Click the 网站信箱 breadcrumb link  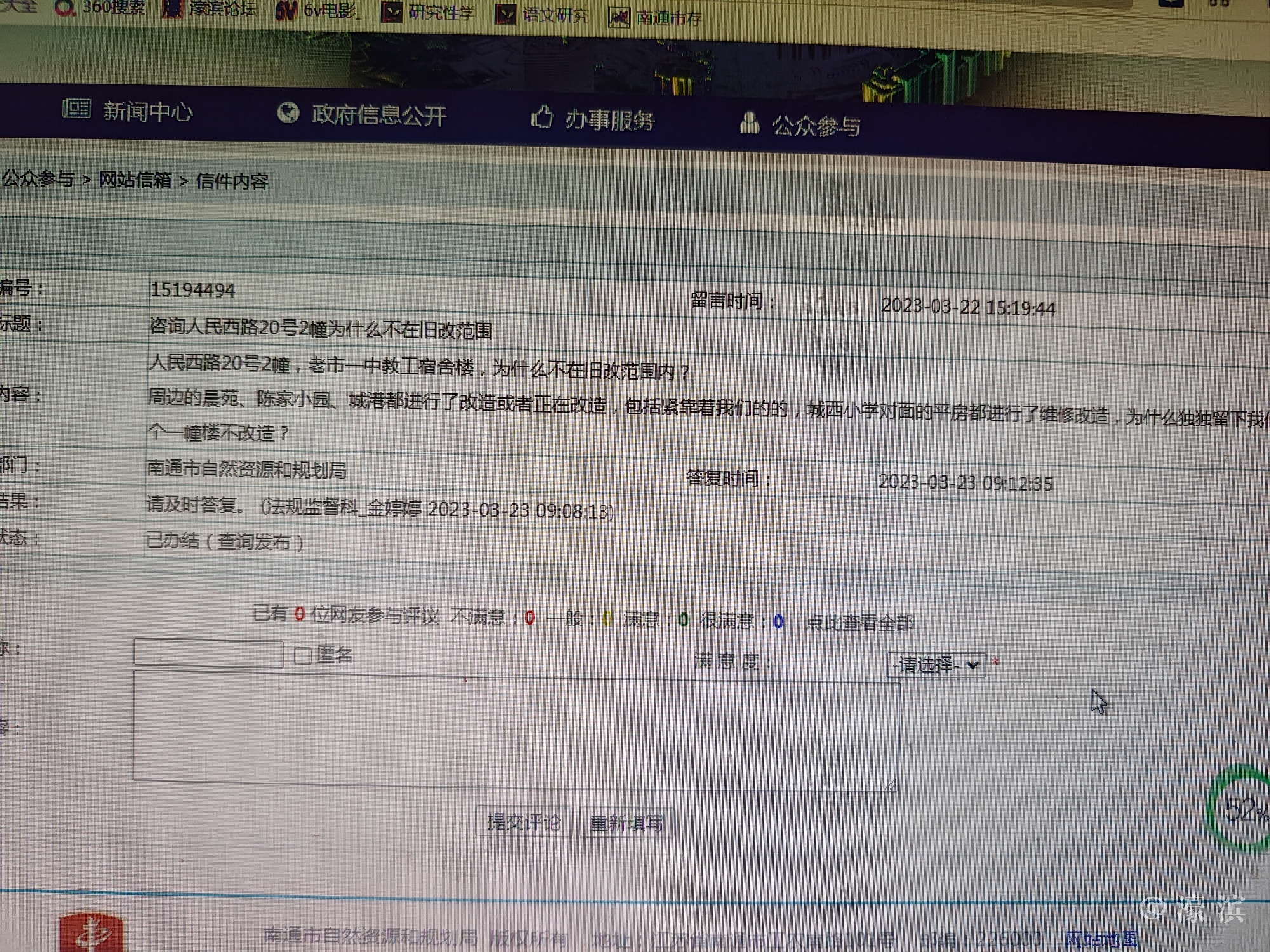coord(135,180)
